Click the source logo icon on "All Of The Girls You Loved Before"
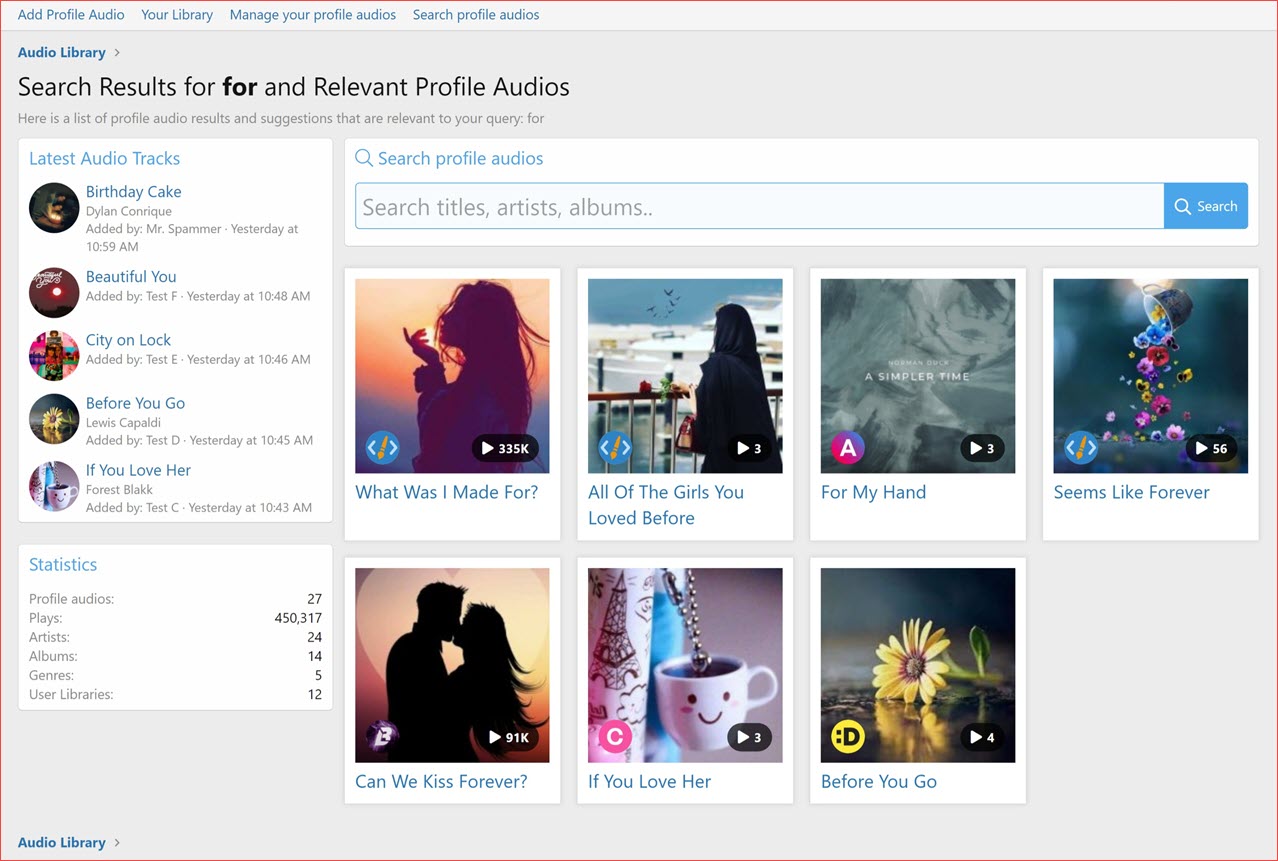The height and width of the screenshot is (861, 1278). pos(614,448)
